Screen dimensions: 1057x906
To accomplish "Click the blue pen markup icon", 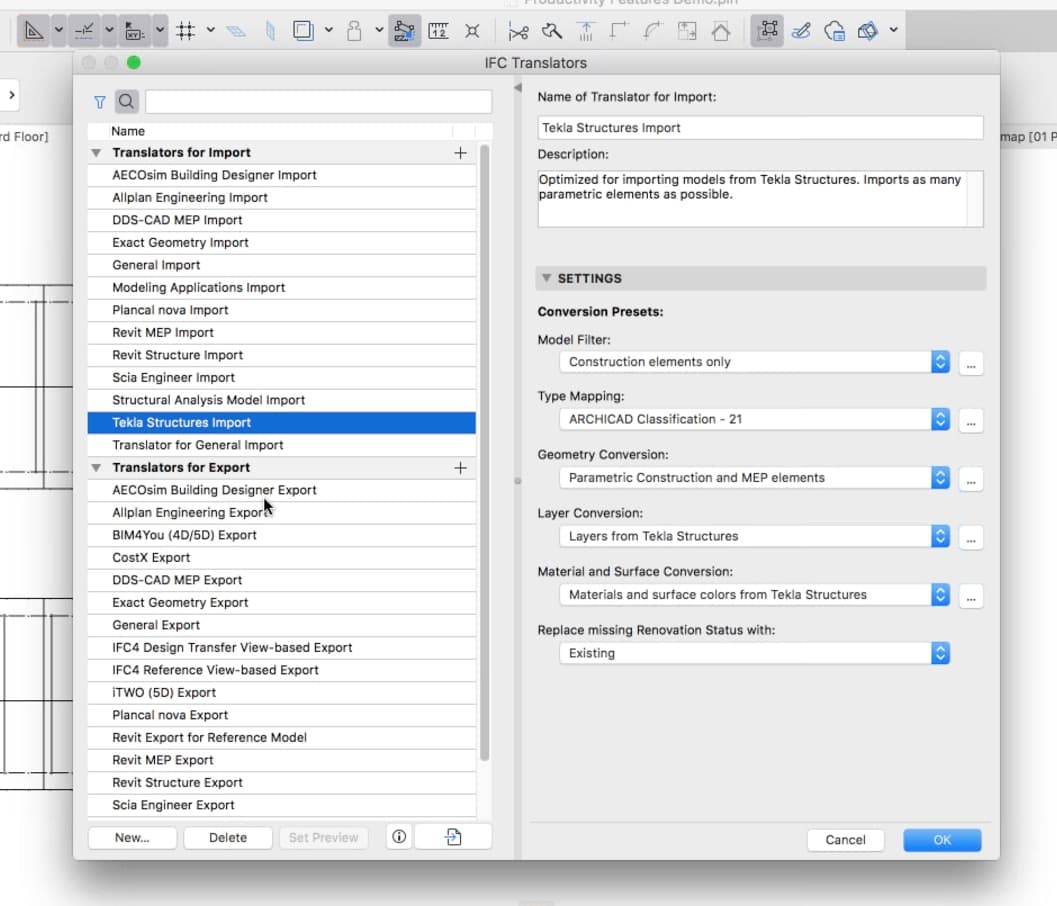I will click(x=801, y=30).
